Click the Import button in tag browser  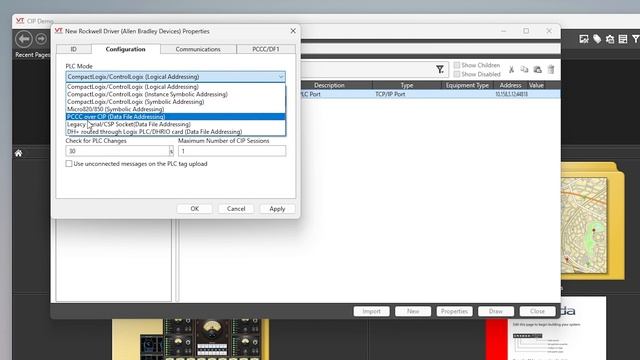point(371,311)
